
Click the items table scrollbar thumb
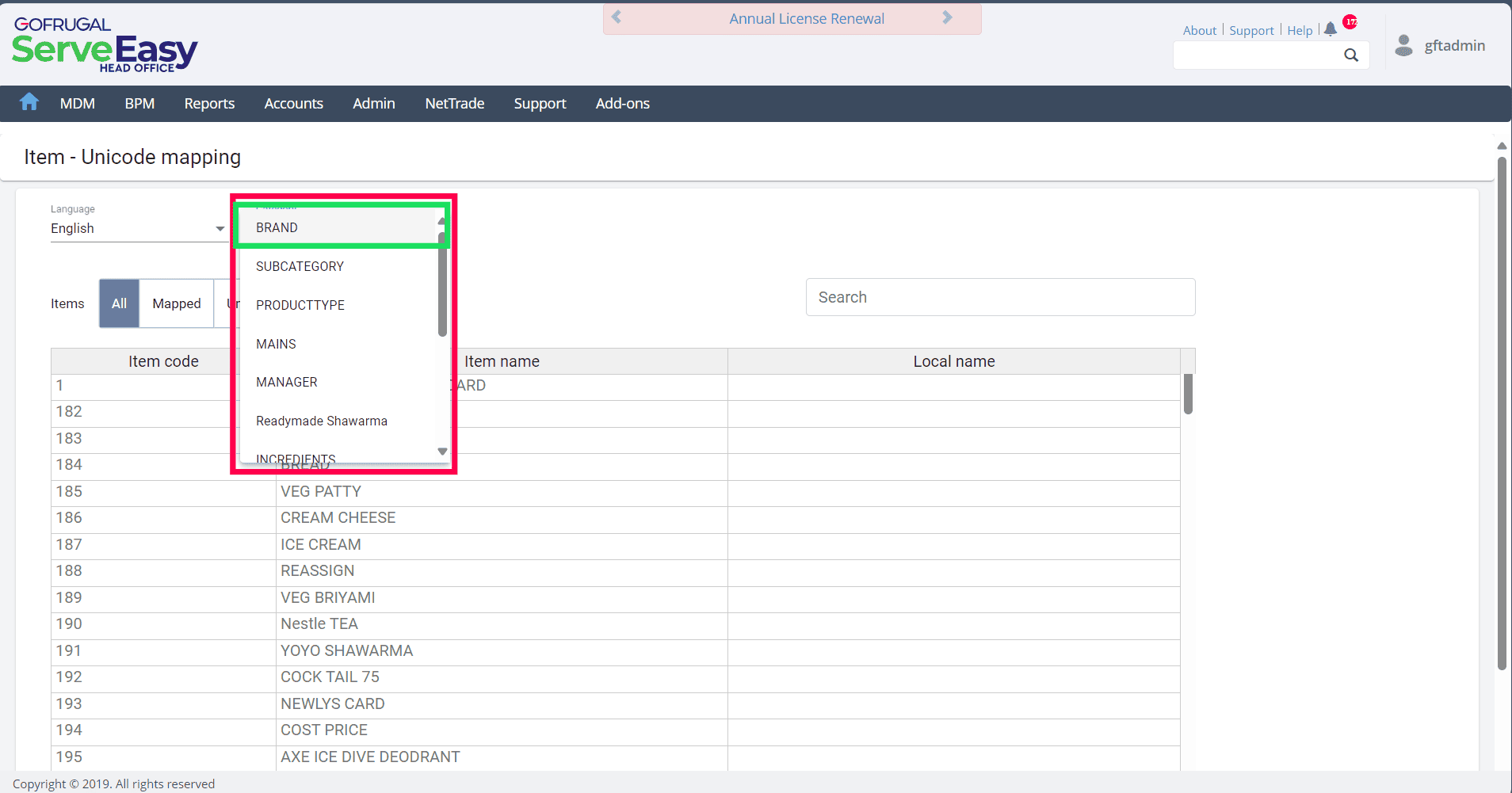(x=1188, y=394)
